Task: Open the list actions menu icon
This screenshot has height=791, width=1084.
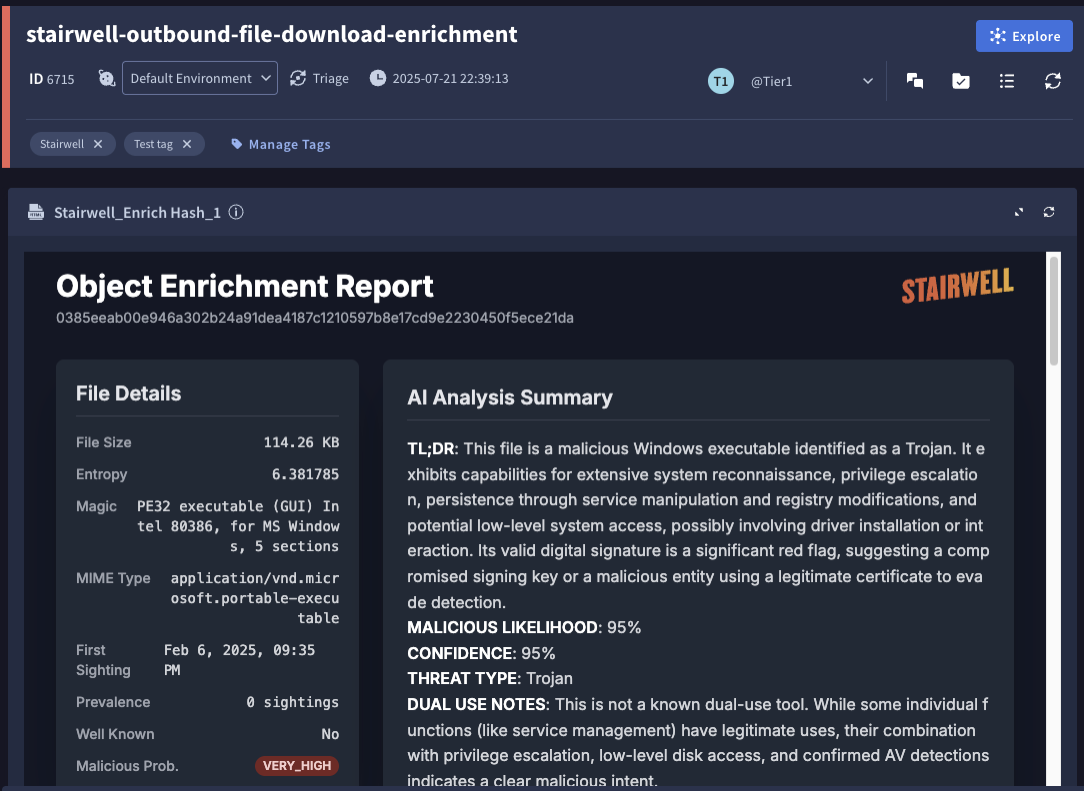Action: tap(1007, 81)
